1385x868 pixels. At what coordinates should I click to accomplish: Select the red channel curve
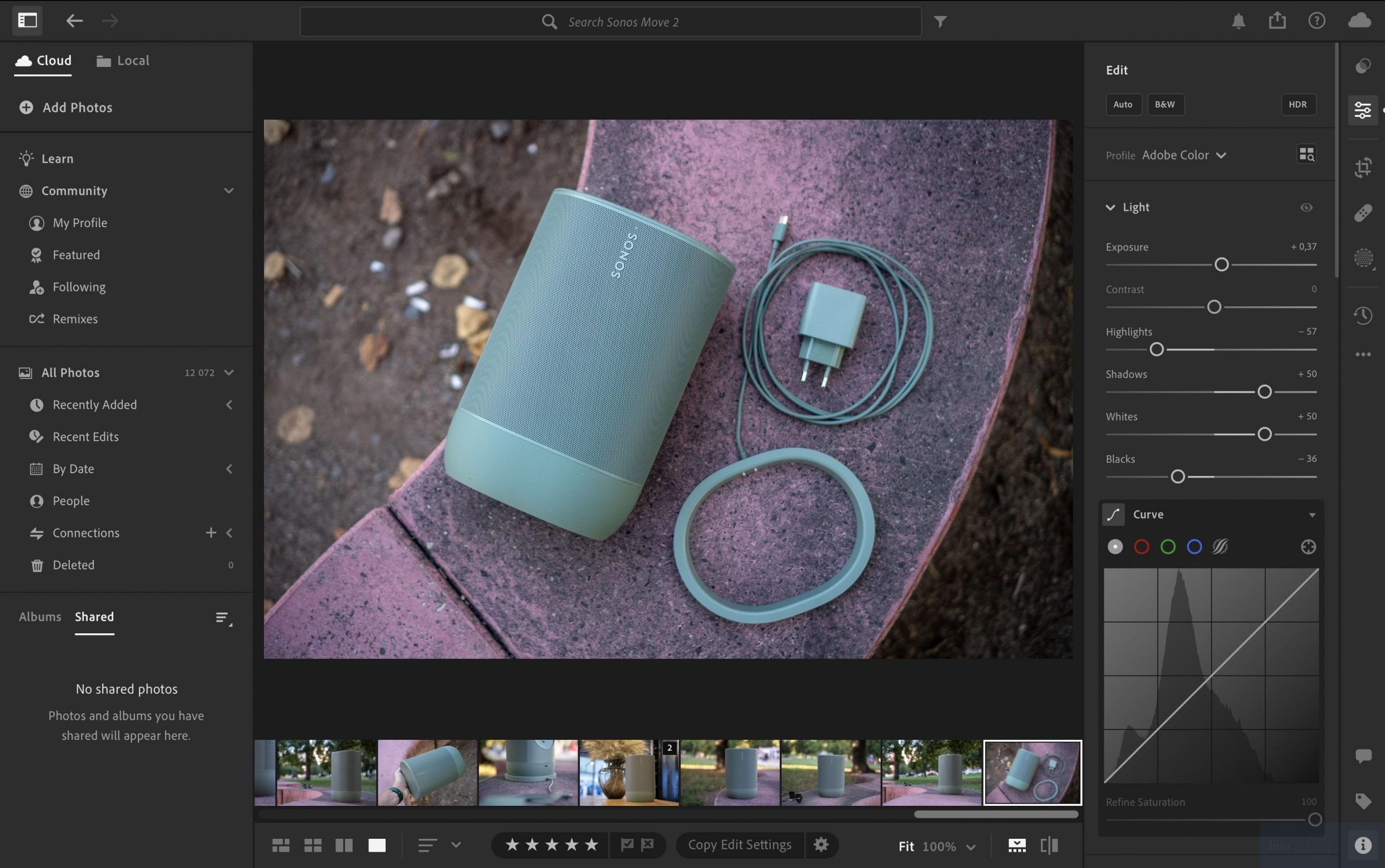tap(1142, 547)
